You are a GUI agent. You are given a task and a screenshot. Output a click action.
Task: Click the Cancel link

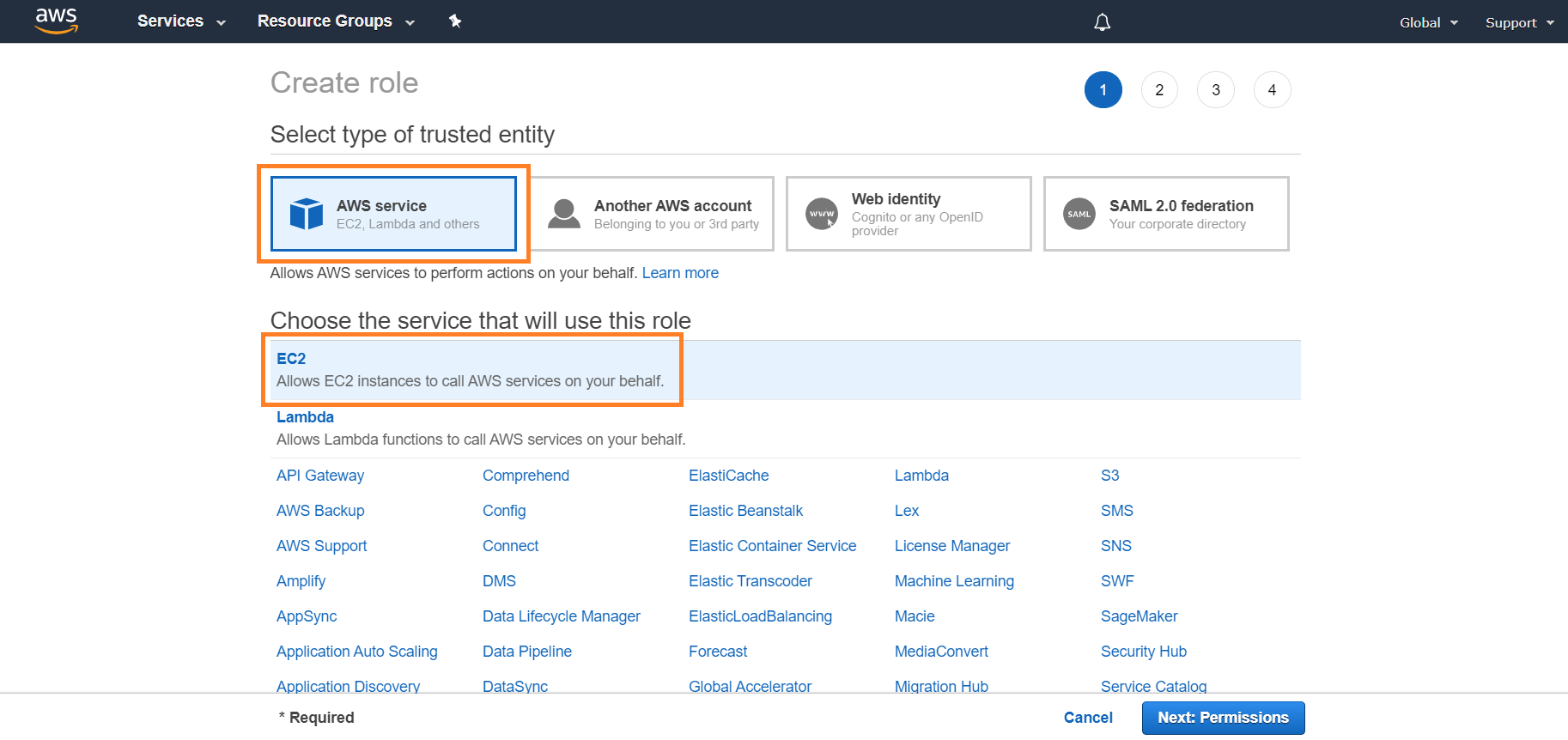point(1088,718)
